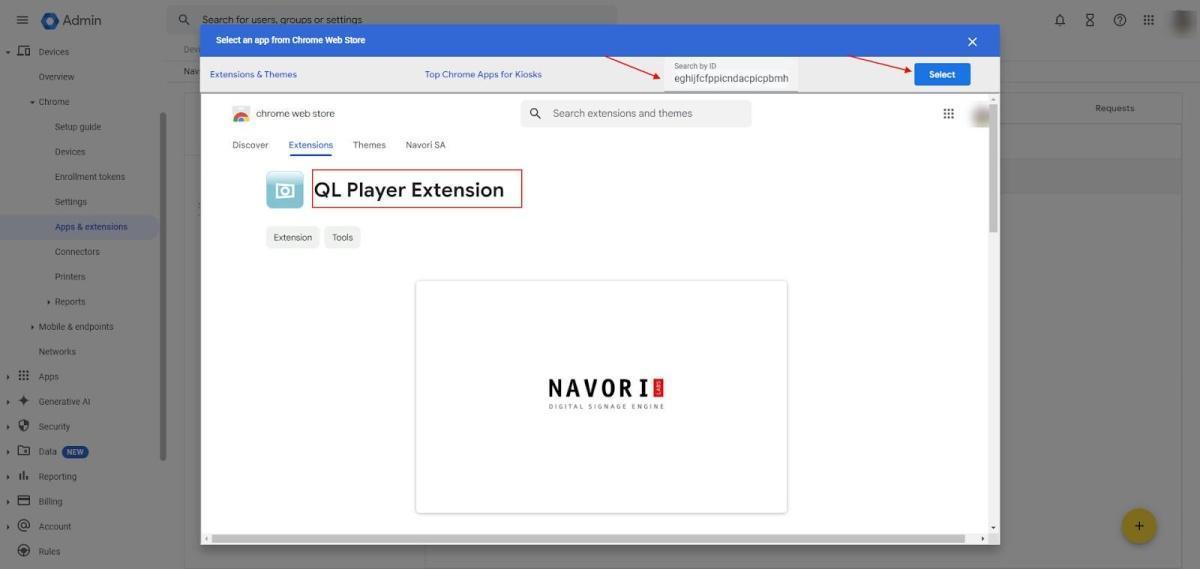Click the Rules icon in sidebar

[24, 551]
